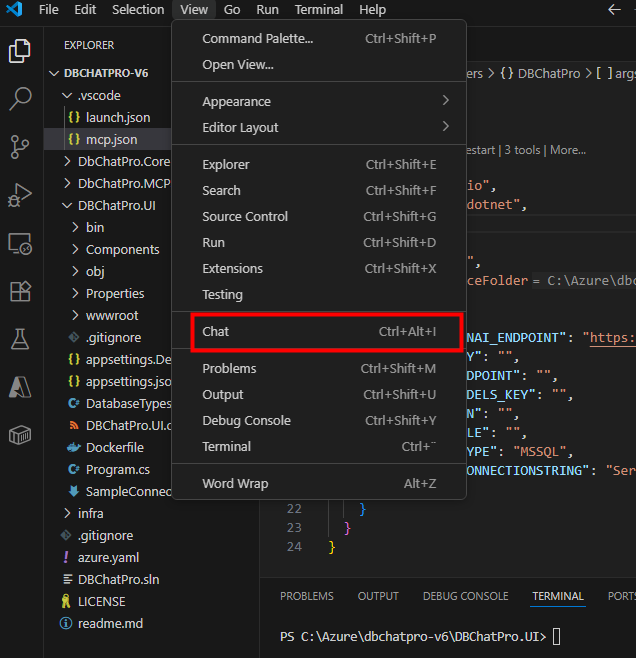
Task: Open Appearance submenu arrow
Action: [x=446, y=100]
